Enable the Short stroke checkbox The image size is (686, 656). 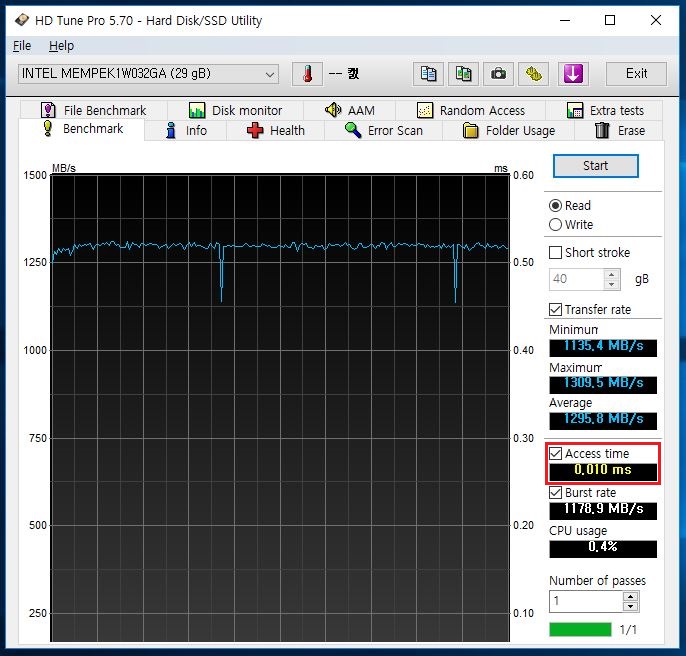[555, 253]
